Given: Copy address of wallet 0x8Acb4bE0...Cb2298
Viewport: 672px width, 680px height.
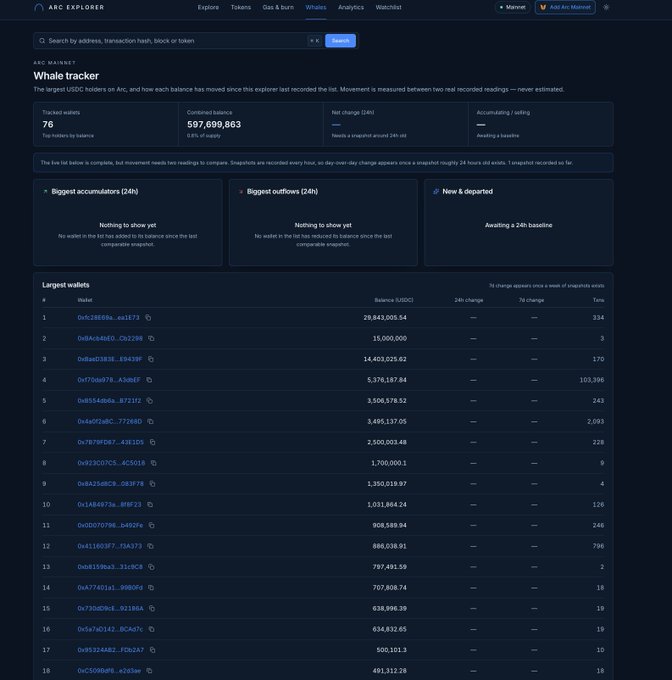Looking at the screenshot, I should 151,338.
